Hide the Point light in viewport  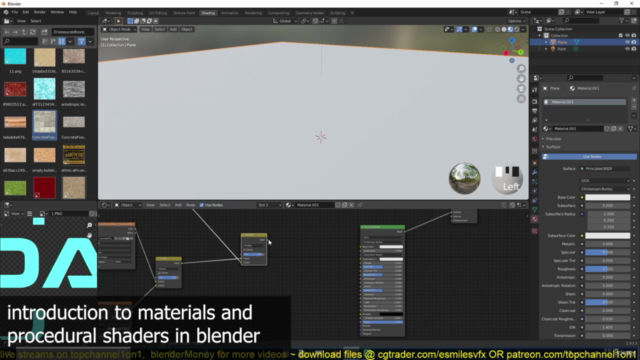tap(627, 49)
